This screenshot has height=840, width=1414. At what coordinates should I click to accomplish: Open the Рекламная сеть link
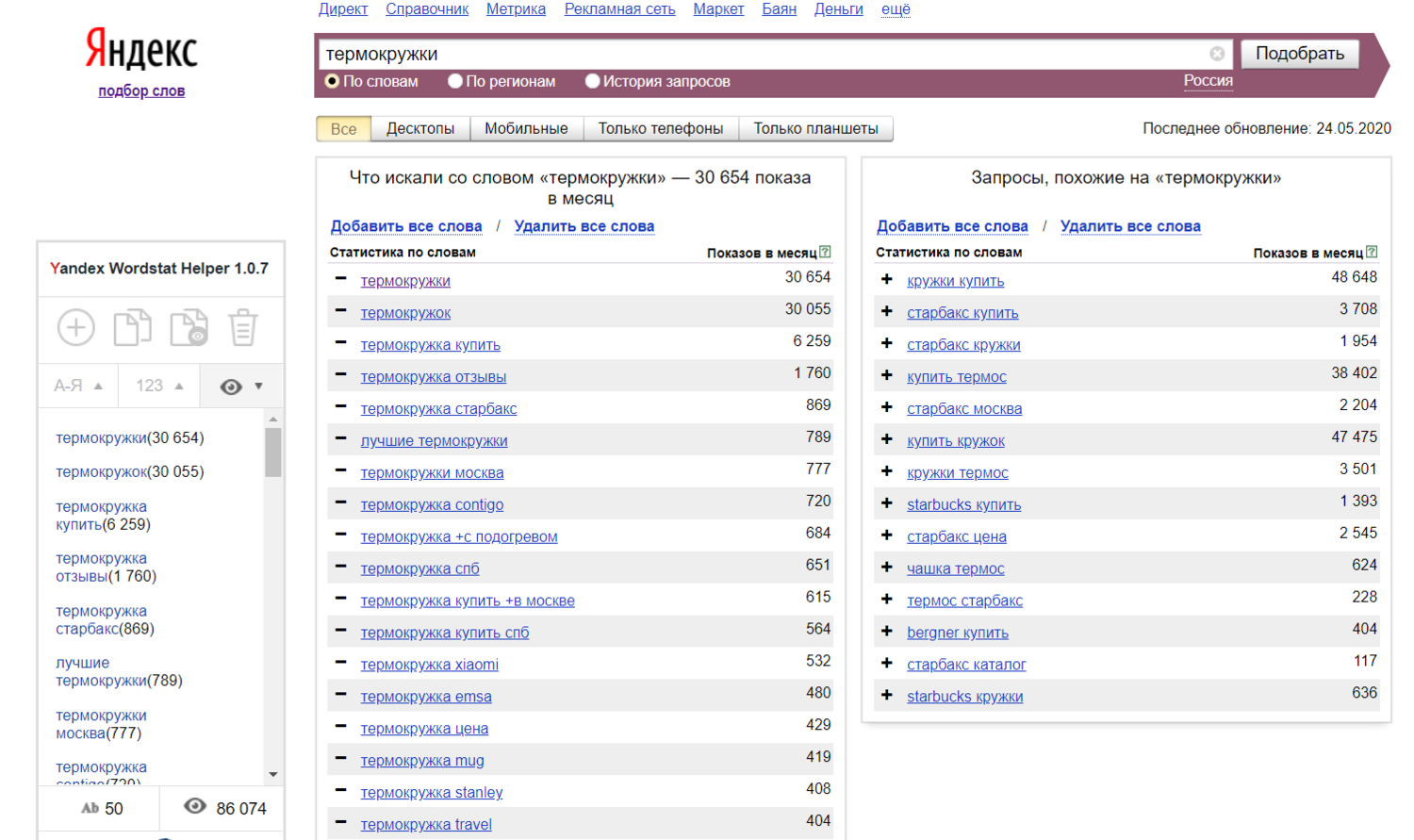pyautogui.click(x=619, y=9)
